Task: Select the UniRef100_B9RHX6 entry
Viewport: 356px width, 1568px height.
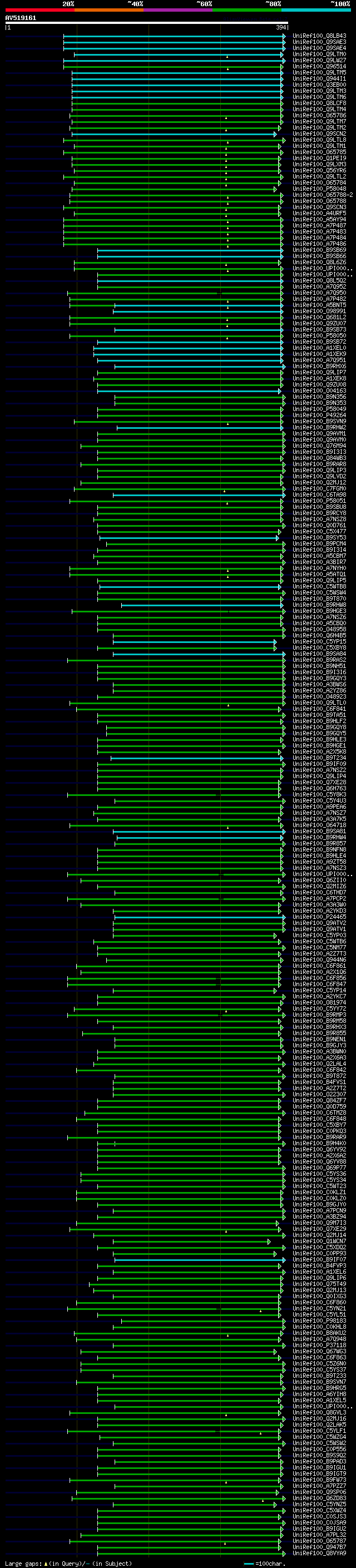Action: (x=319, y=367)
